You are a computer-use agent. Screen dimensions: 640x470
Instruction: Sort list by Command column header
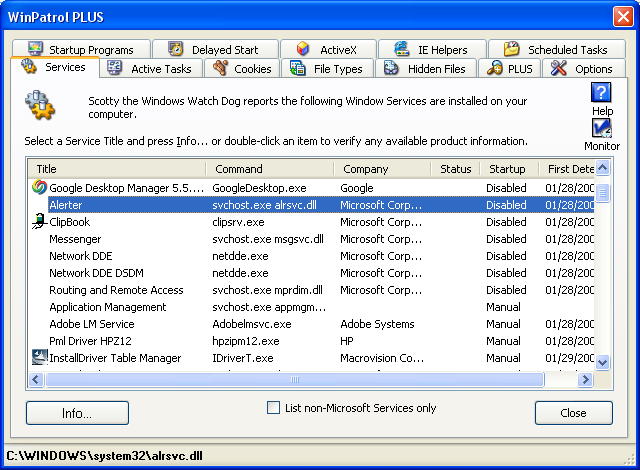(x=269, y=169)
